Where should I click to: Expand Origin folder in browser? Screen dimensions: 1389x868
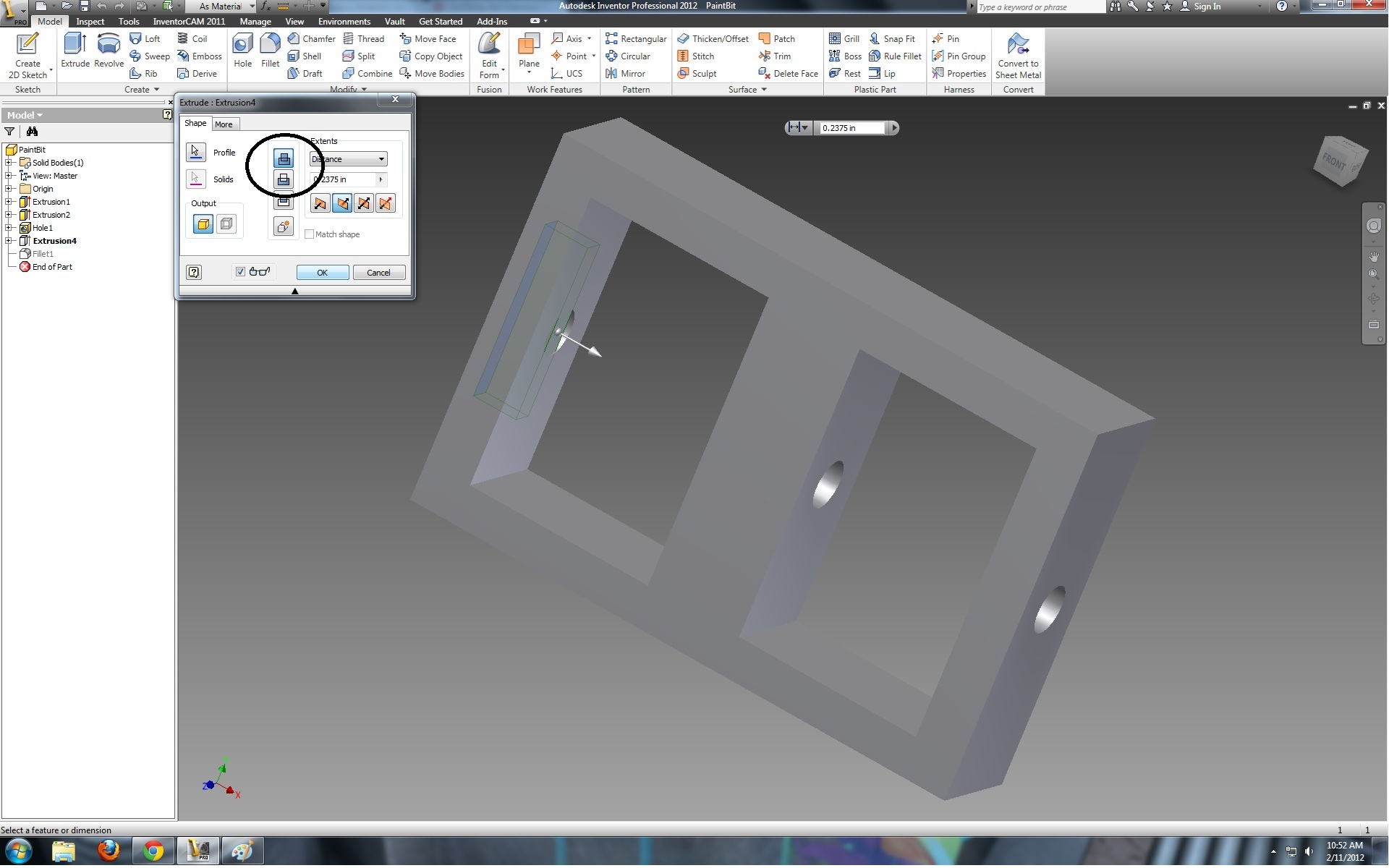click(8, 189)
